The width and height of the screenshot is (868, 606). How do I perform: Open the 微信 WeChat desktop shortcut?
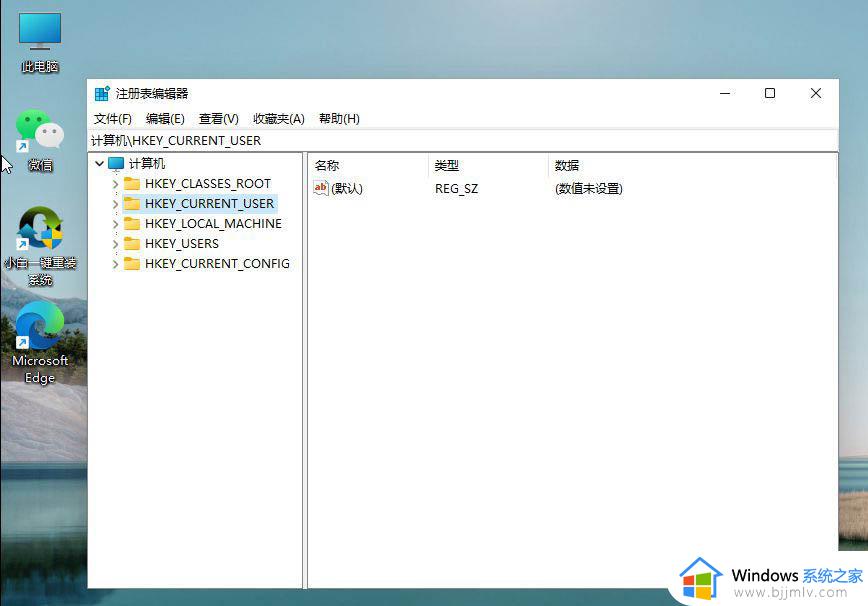pos(40,141)
